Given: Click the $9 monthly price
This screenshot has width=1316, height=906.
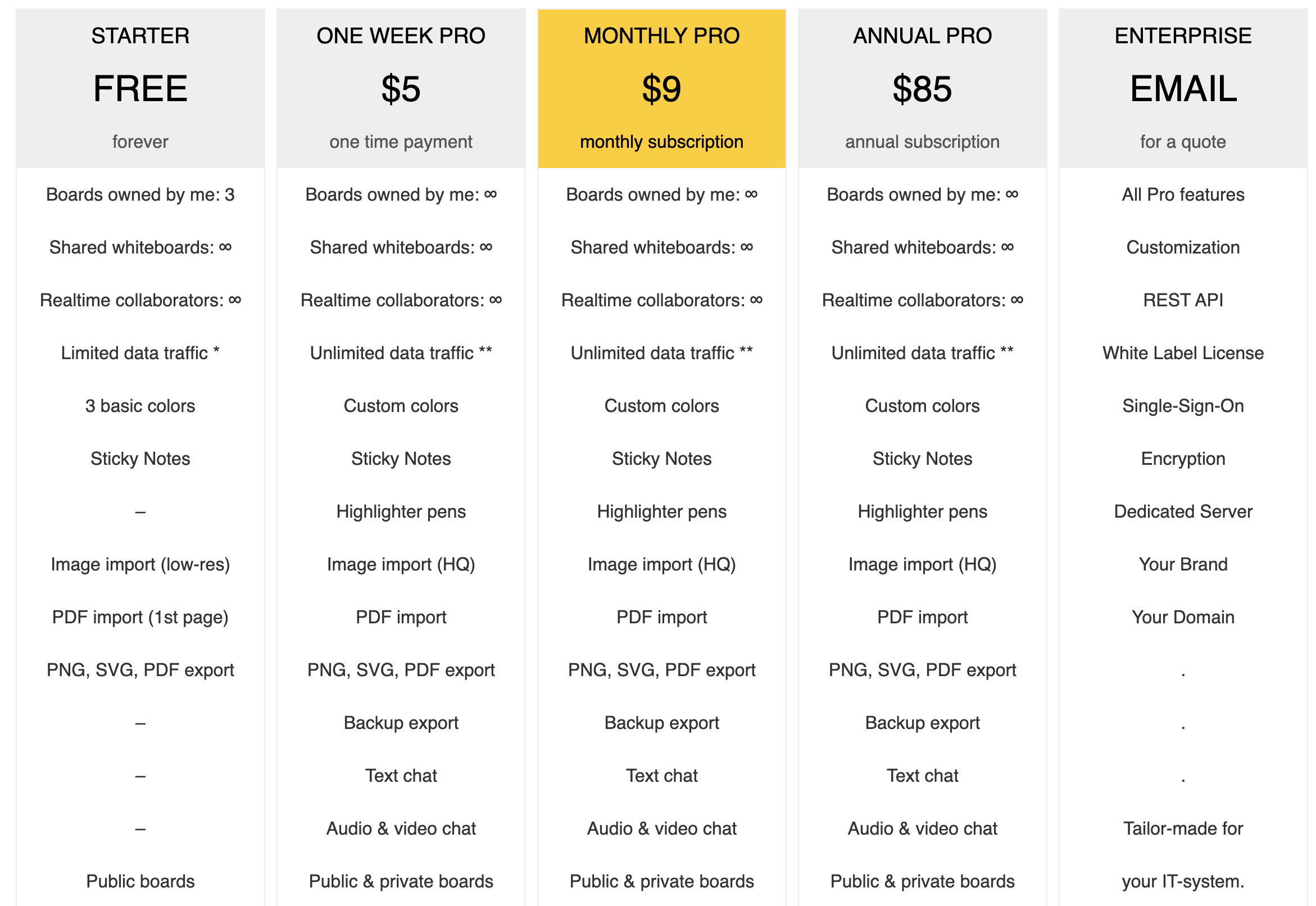Looking at the screenshot, I should point(663,89).
